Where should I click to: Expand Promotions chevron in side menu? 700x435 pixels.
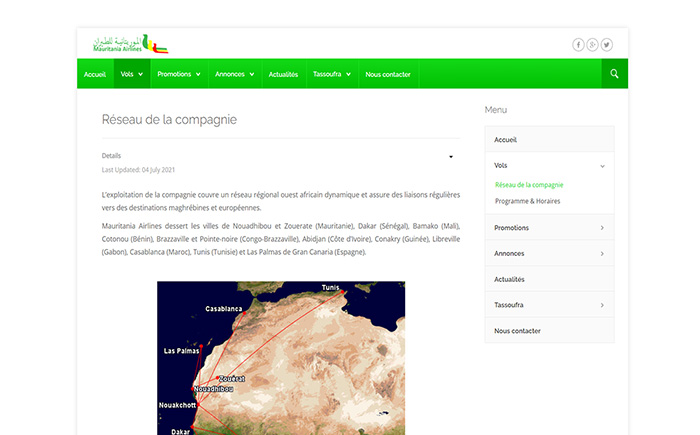click(602, 228)
